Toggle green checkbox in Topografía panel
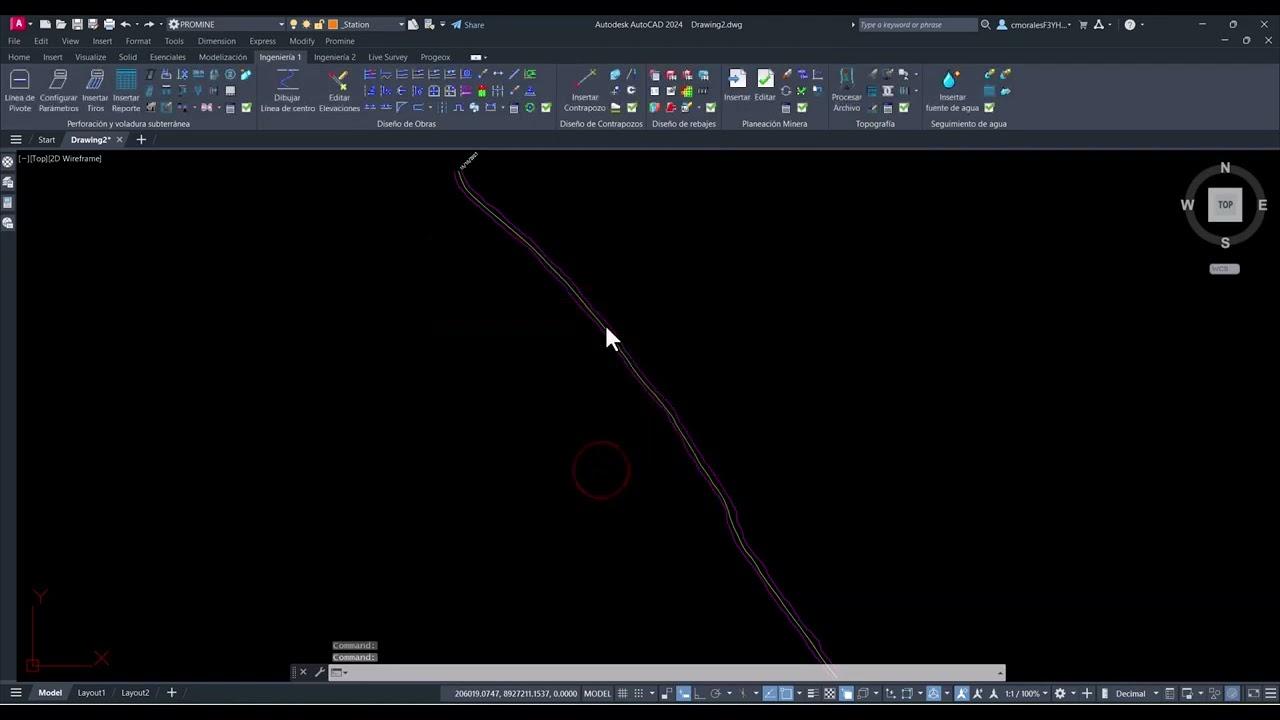This screenshot has height=720, width=1280. (x=904, y=108)
